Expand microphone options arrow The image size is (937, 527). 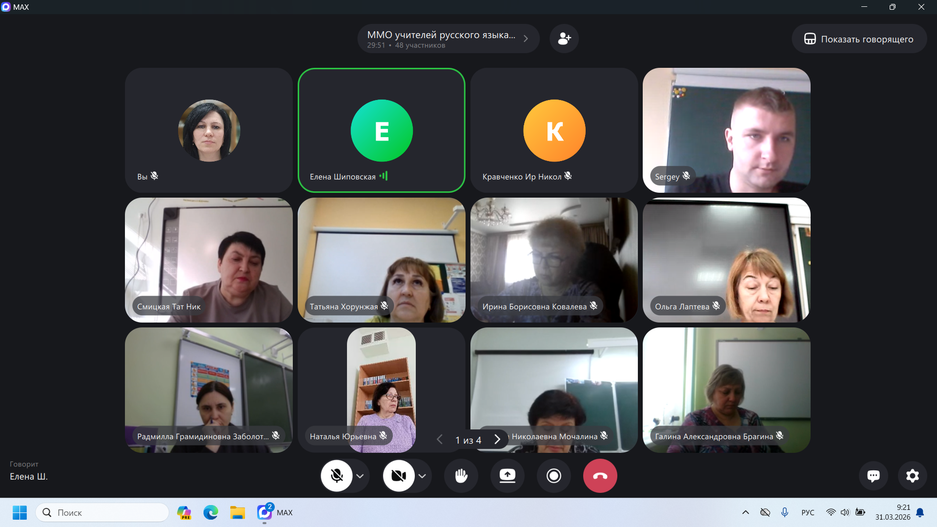point(360,476)
